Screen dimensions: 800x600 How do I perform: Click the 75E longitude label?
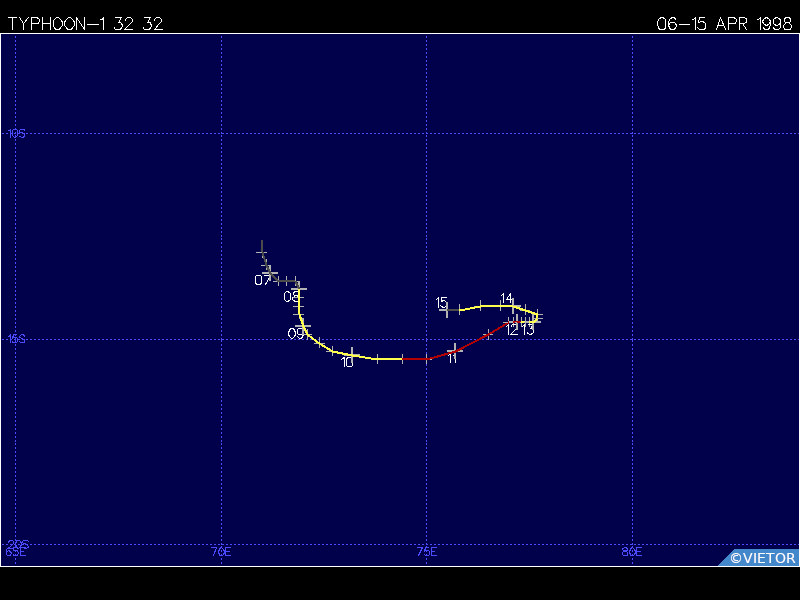(x=427, y=552)
